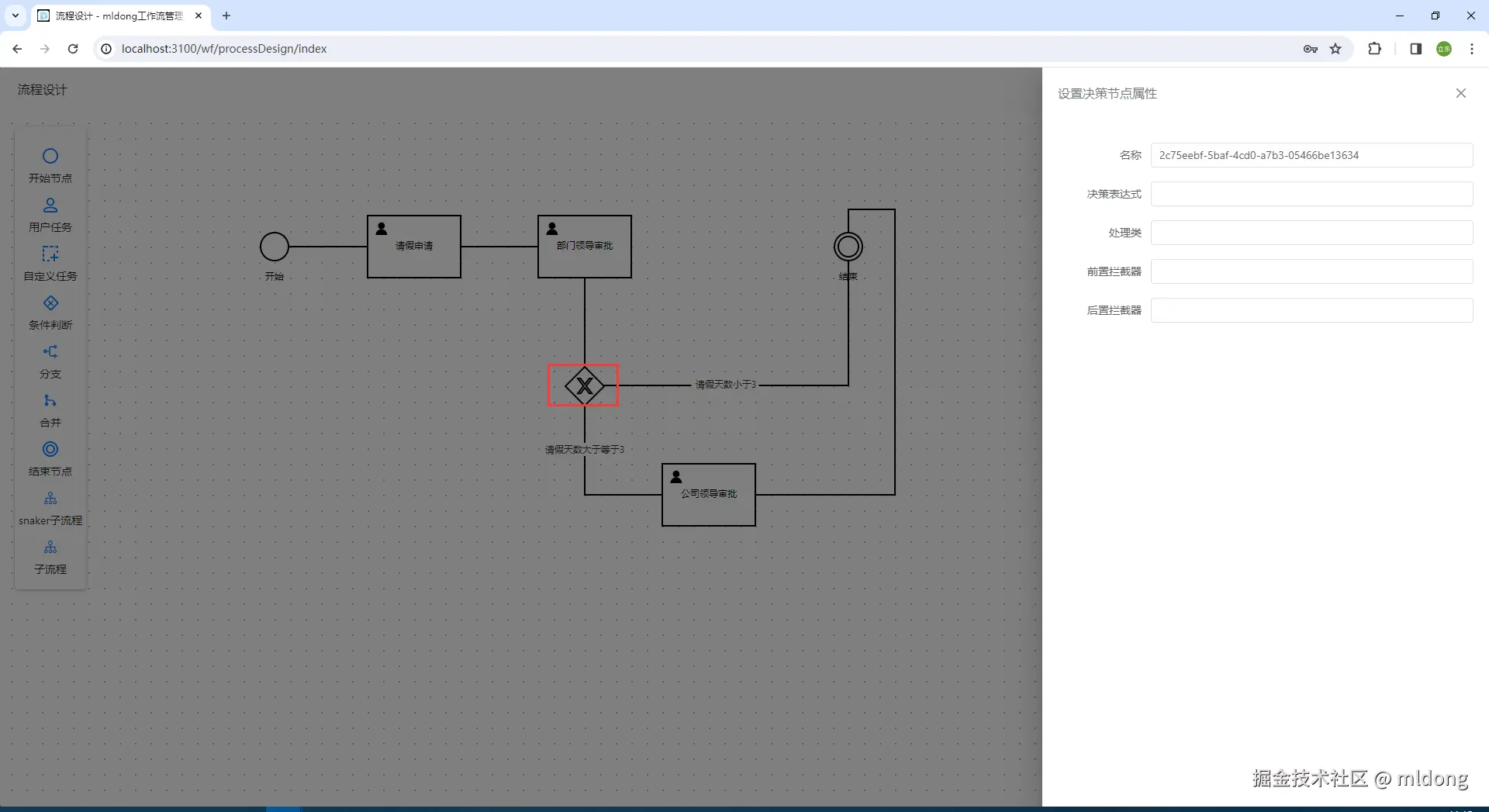Close the 设置决策节点属性 panel
Viewport: 1489px width, 812px height.
[1461, 93]
